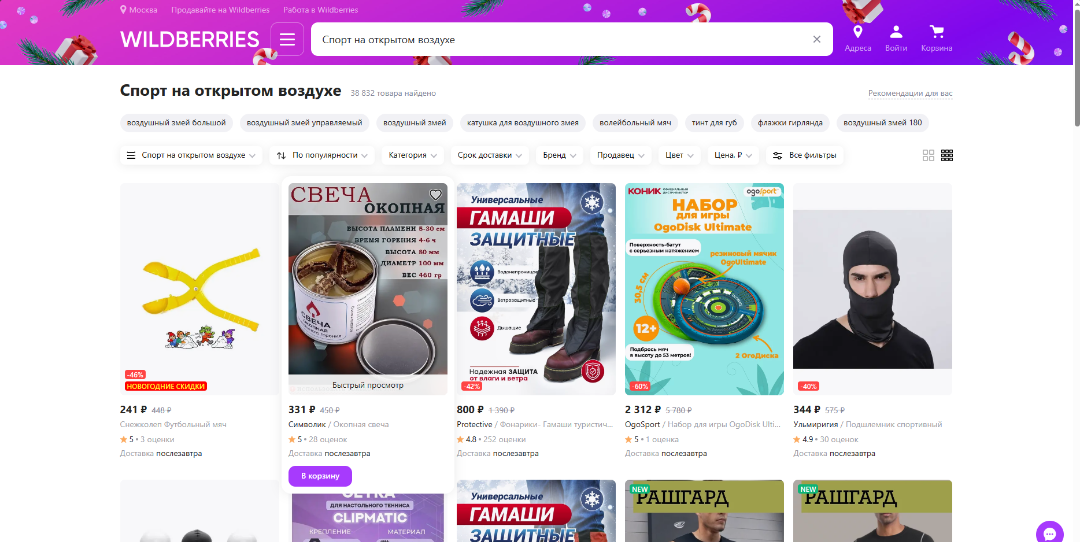Switch to small tile grid view
This screenshot has height=542, width=1080.
coord(947,156)
